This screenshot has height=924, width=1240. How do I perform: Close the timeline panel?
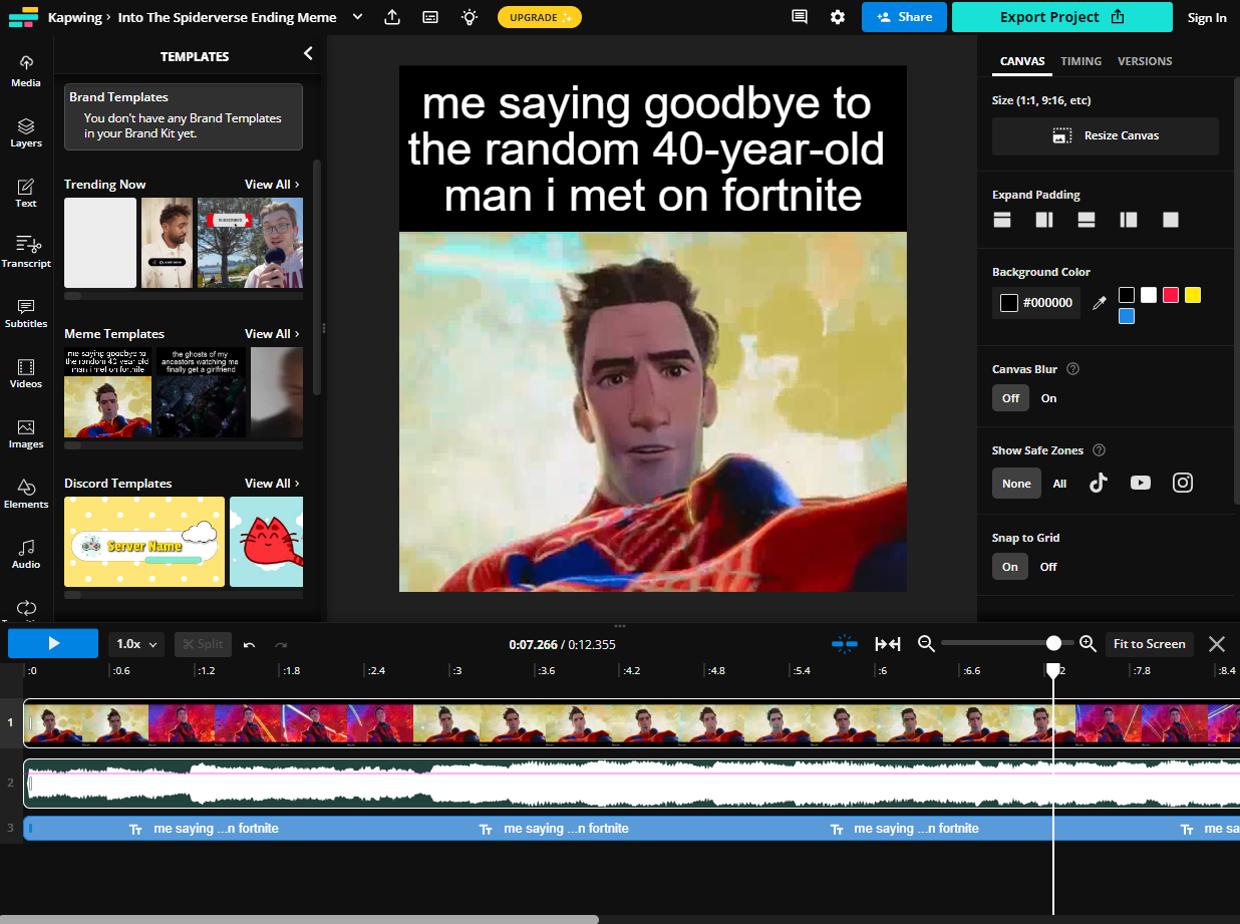(1217, 644)
